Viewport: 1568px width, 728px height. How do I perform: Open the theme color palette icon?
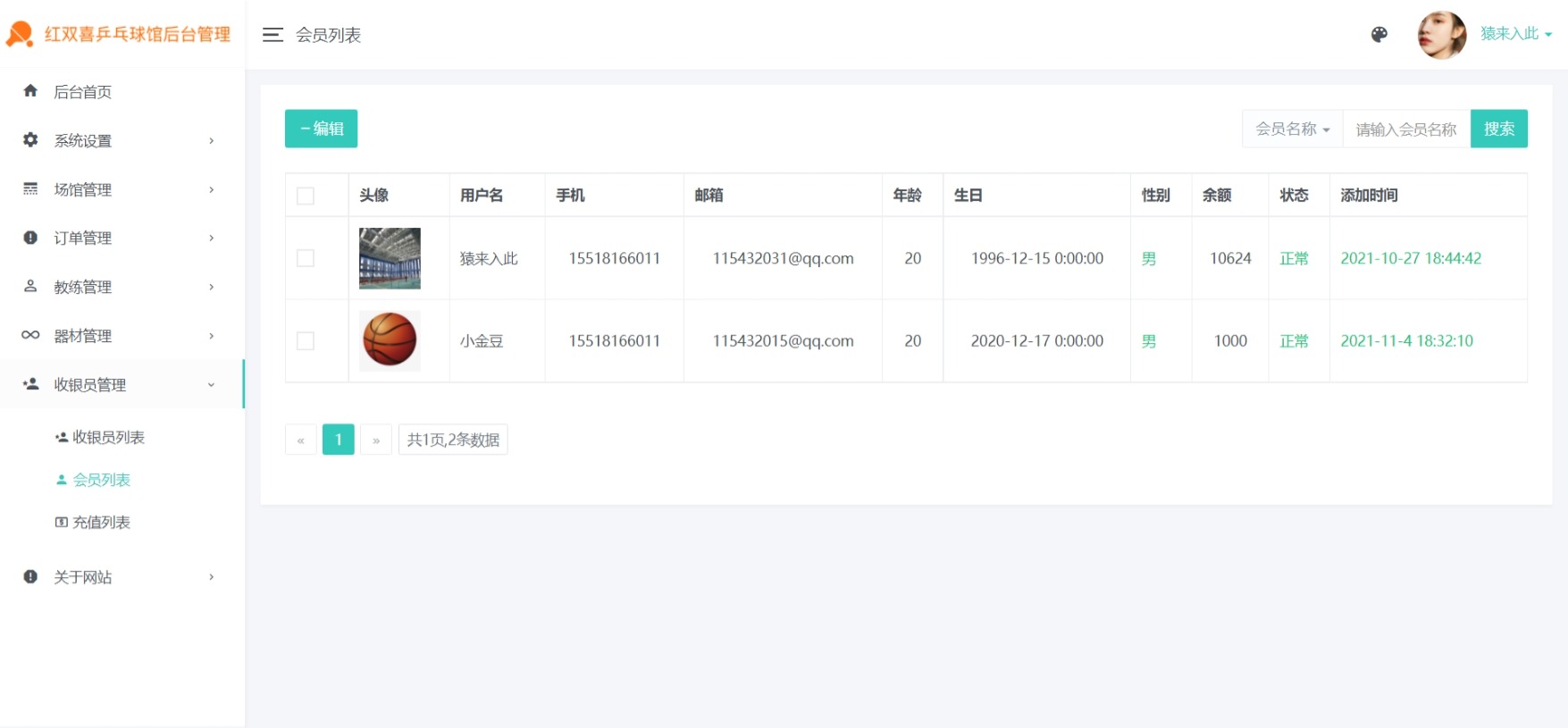point(1379,35)
